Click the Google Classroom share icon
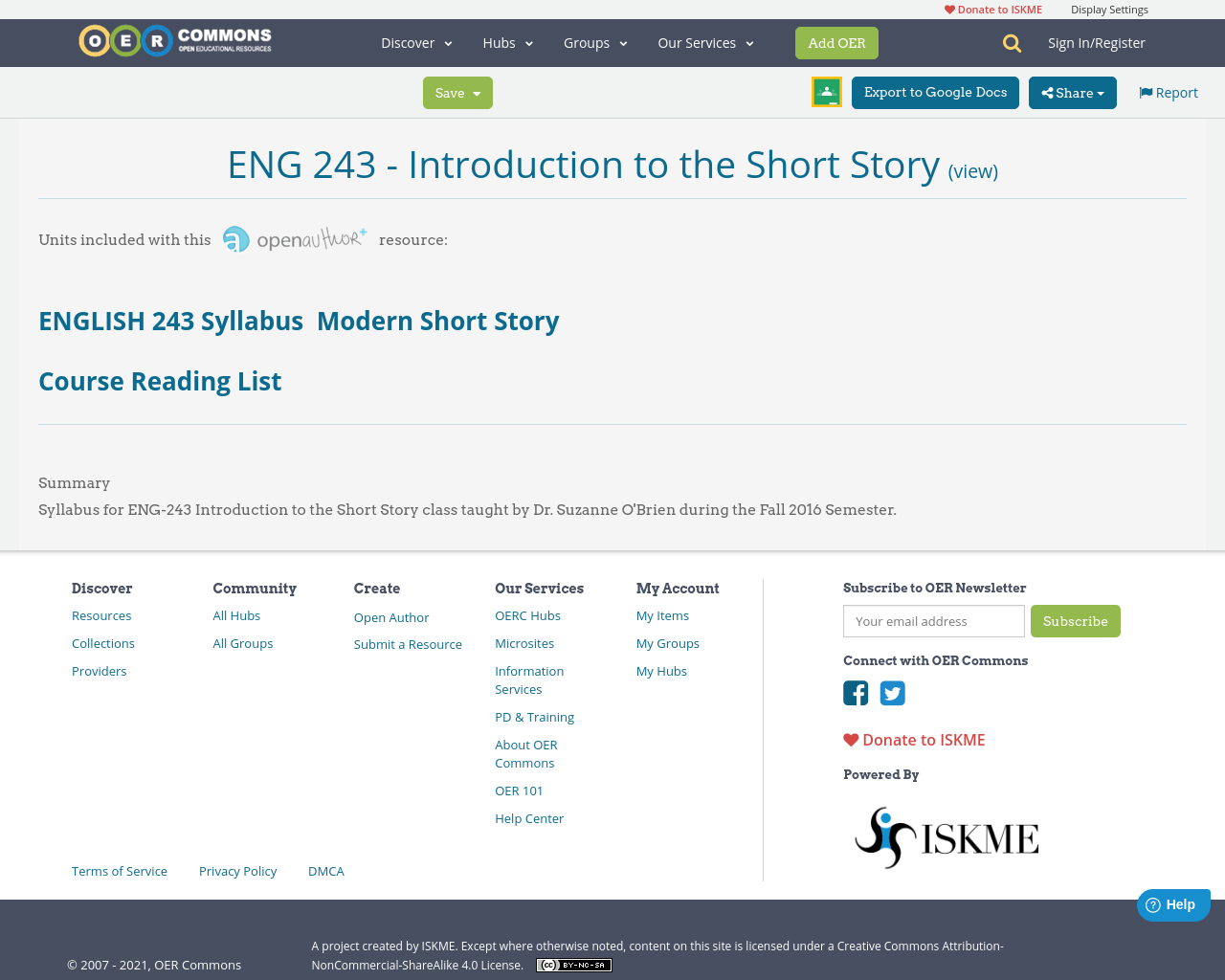1225x980 pixels. pyautogui.click(x=826, y=90)
